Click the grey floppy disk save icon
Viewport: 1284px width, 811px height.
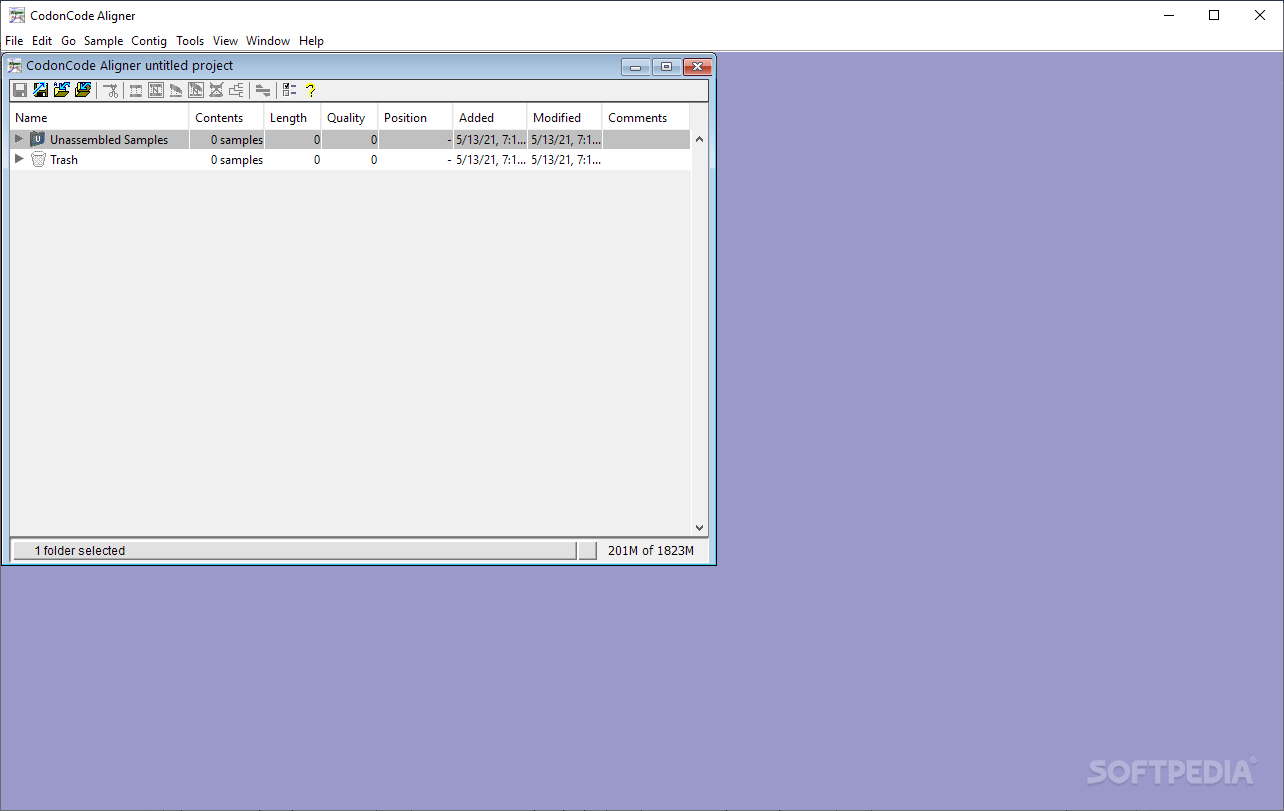point(20,90)
